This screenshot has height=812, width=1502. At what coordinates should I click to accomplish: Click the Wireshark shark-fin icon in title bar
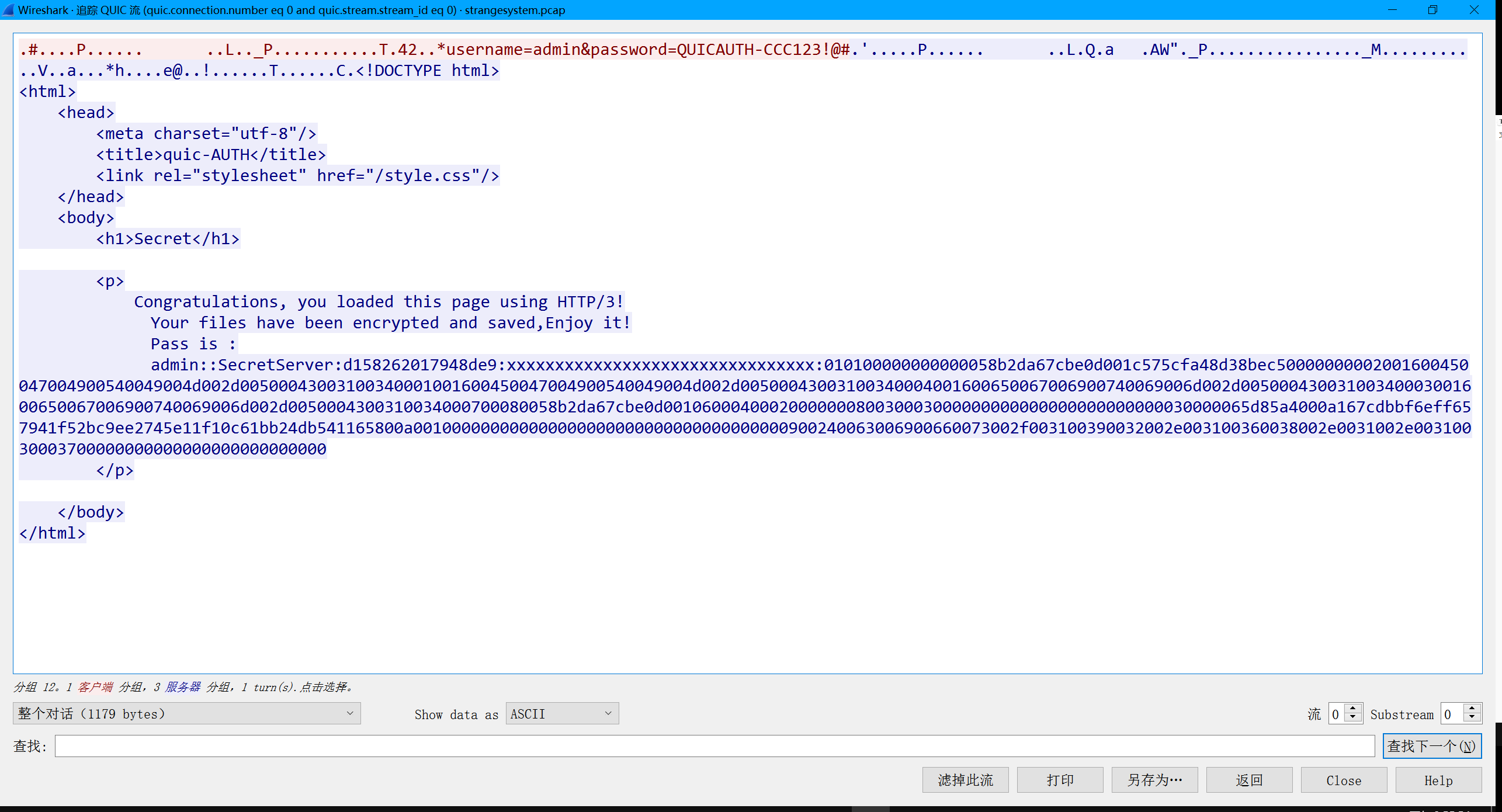8,10
